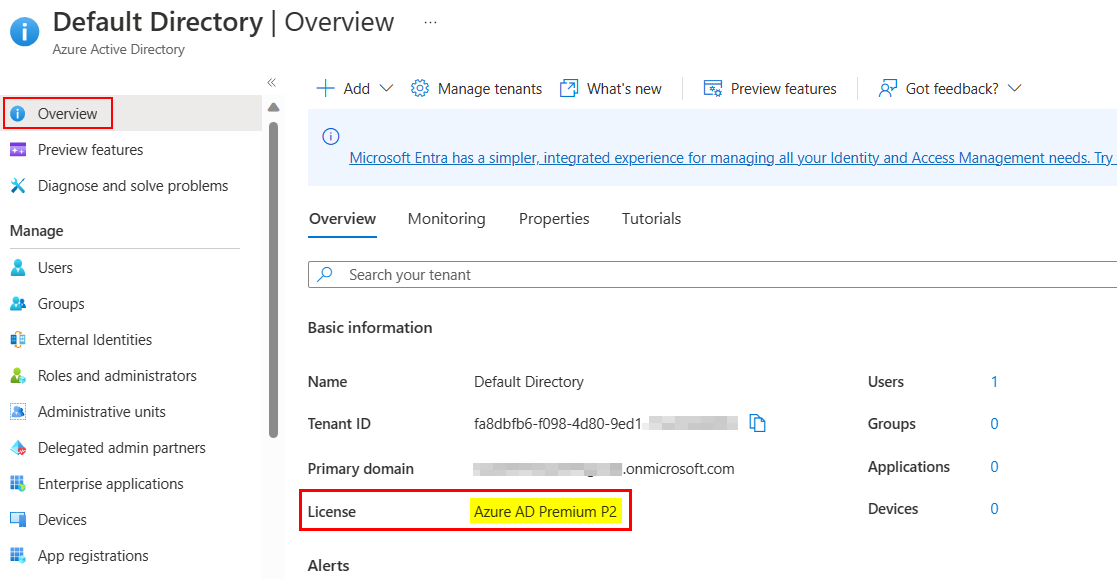
Task: Click the Delegated admin partners icon
Action: (x=18, y=448)
